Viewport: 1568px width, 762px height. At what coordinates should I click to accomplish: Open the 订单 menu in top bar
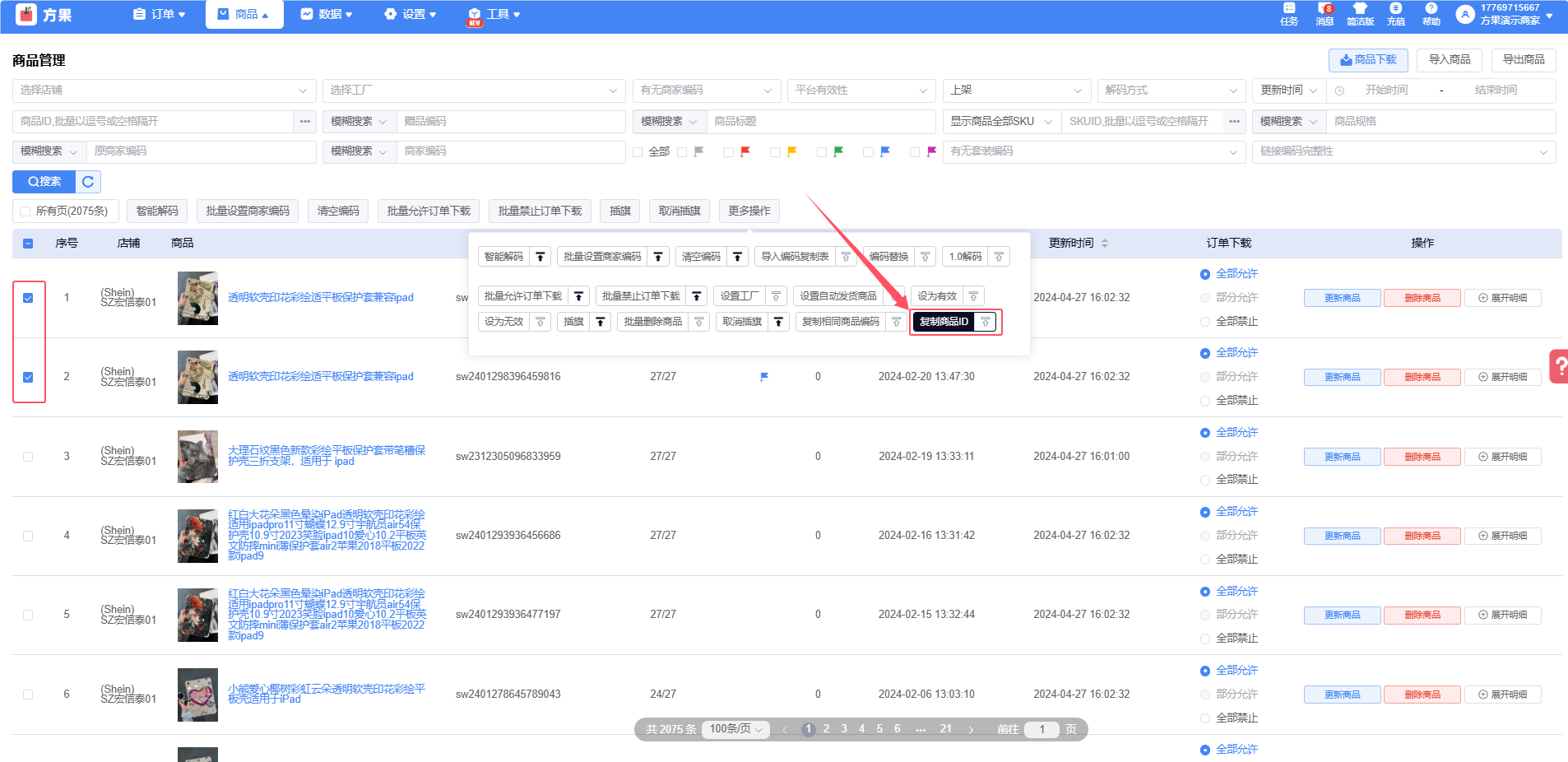[160, 14]
